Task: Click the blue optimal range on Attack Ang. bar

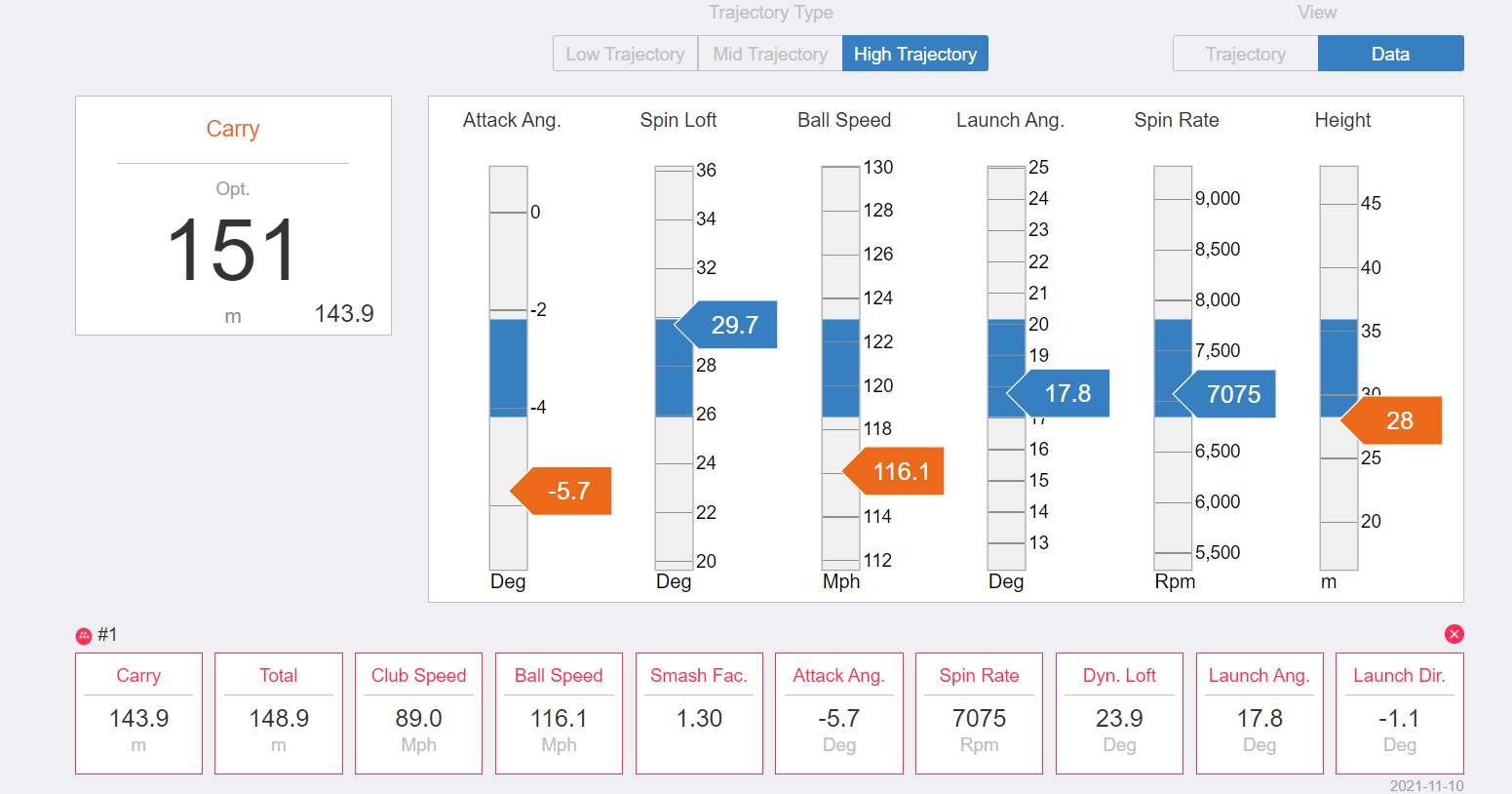Action: point(508,368)
